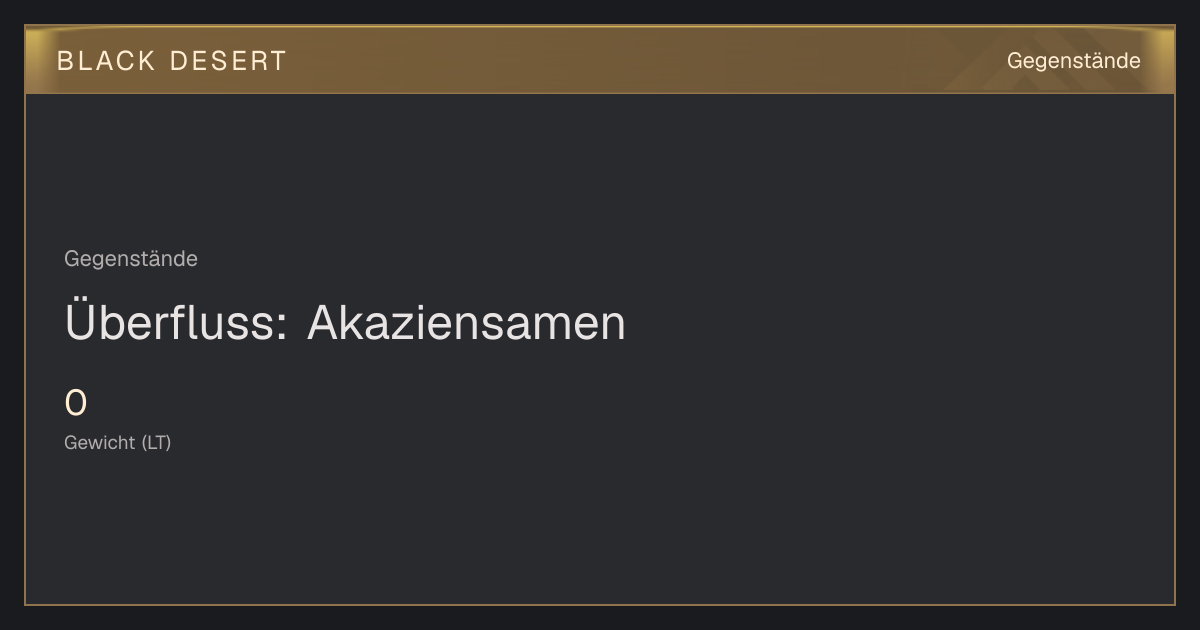Image resolution: width=1200 pixels, height=630 pixels.
Task: Click the gold header banner's empty middle
Action: pyautogui.click(x=640, y=61)
